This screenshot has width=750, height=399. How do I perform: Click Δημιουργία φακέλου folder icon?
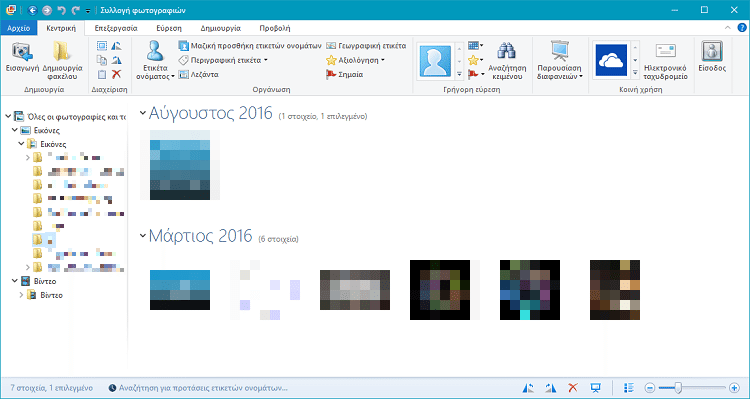pyautogui.click(x=62, y=52)
